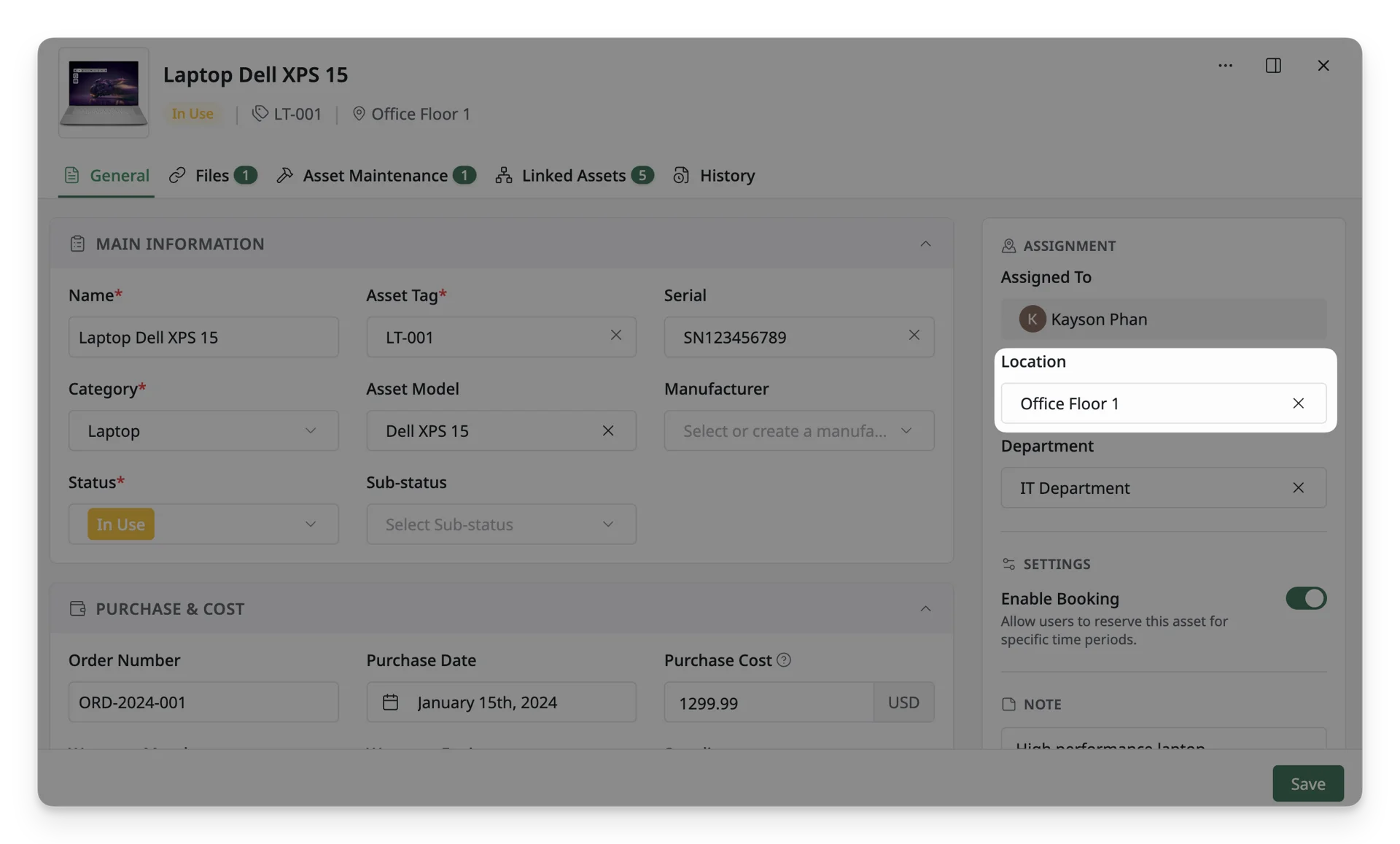Screen dimensions: 1400x844
Task: Click the Assigned To Kayson Phan field
Action: click(1164, 319)
